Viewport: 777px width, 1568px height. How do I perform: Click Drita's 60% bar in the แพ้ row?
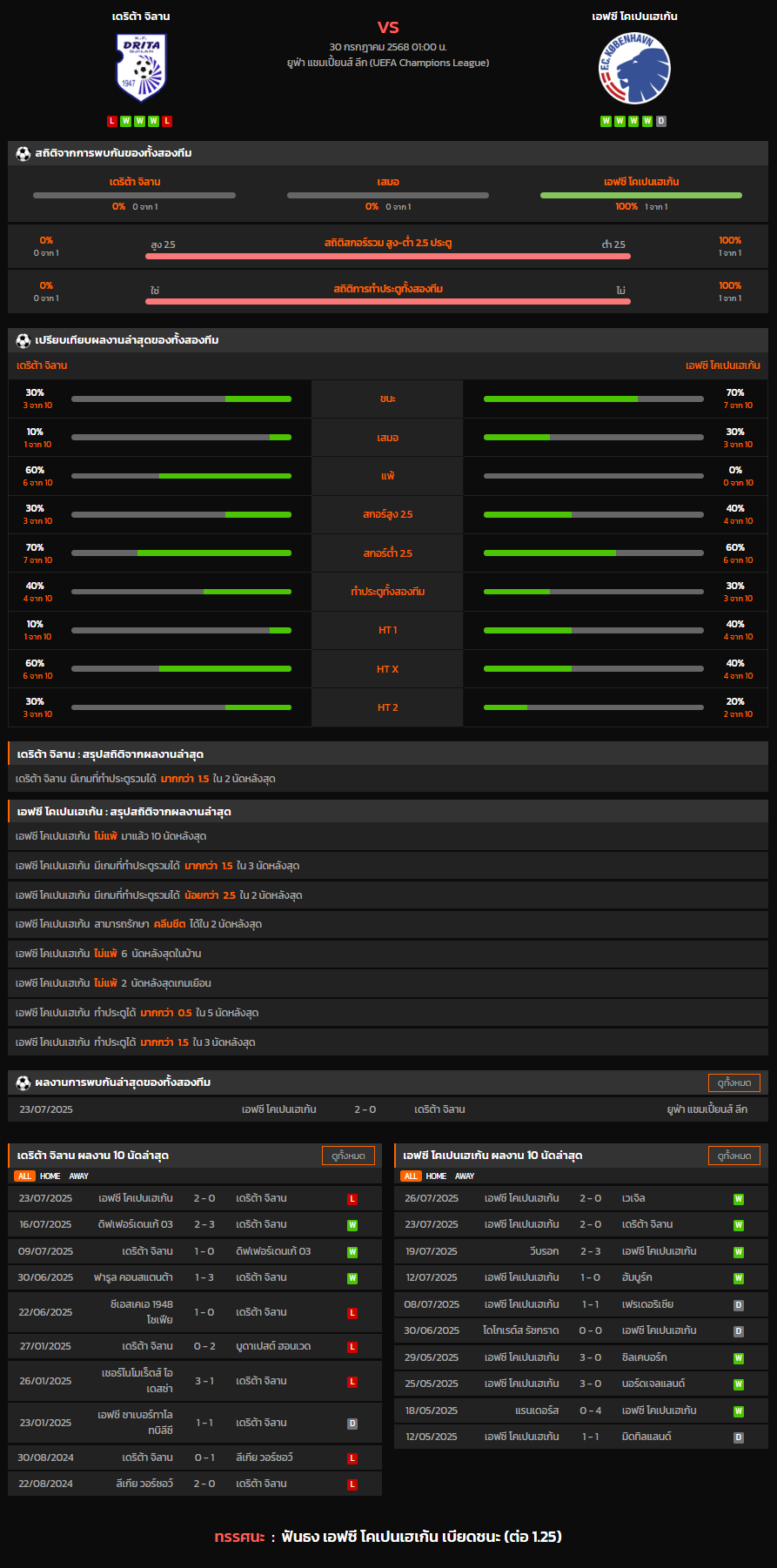click(x=181, y=476)
